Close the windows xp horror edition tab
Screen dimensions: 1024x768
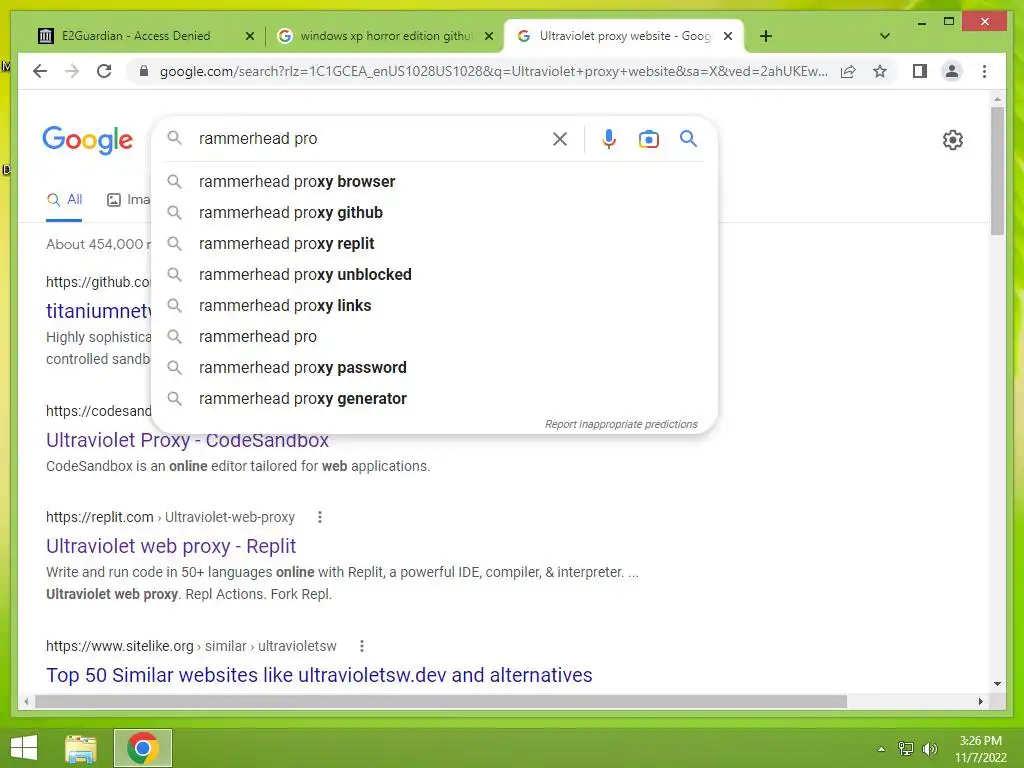[x=488, y=37]
